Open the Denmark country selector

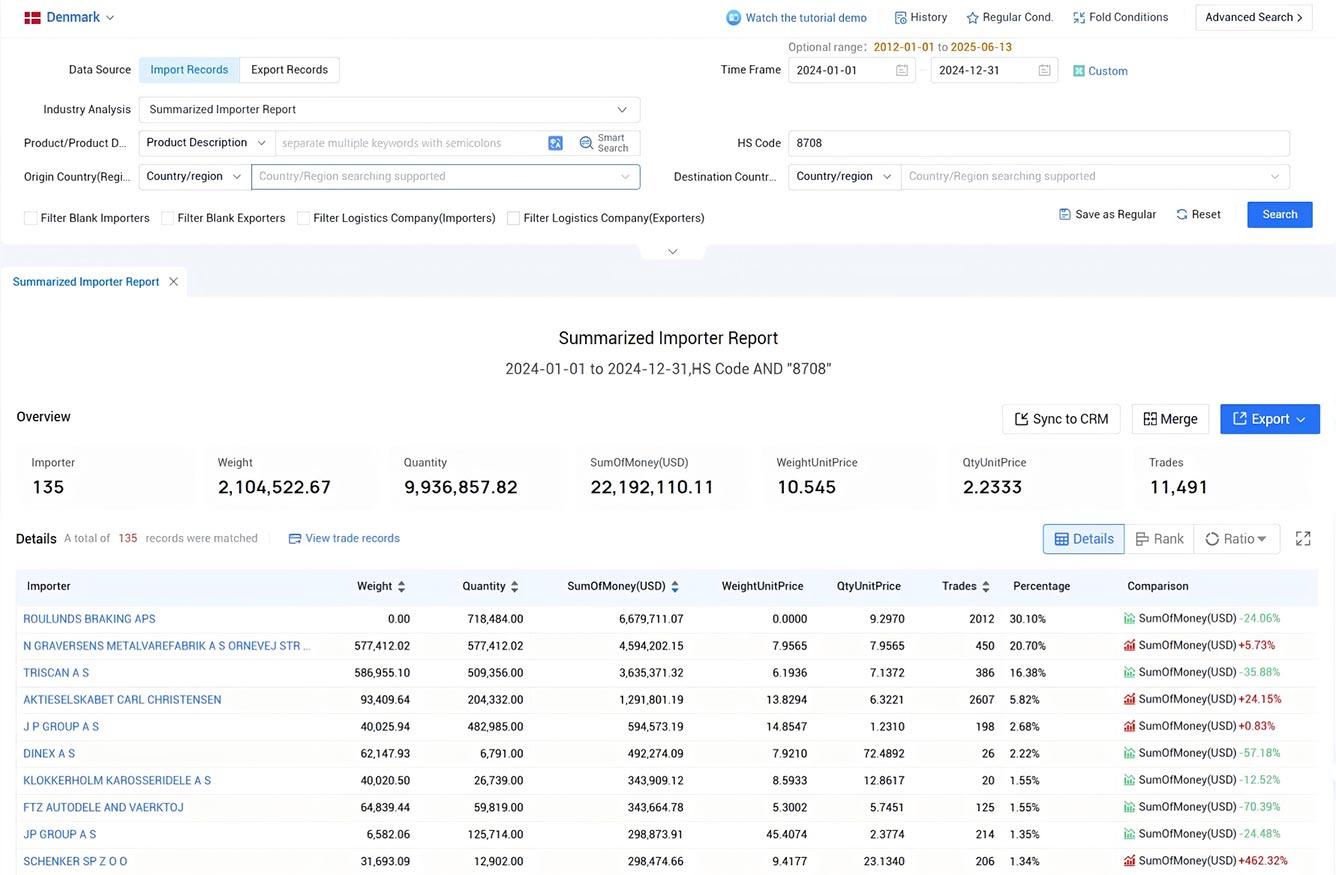click(70, 17)
